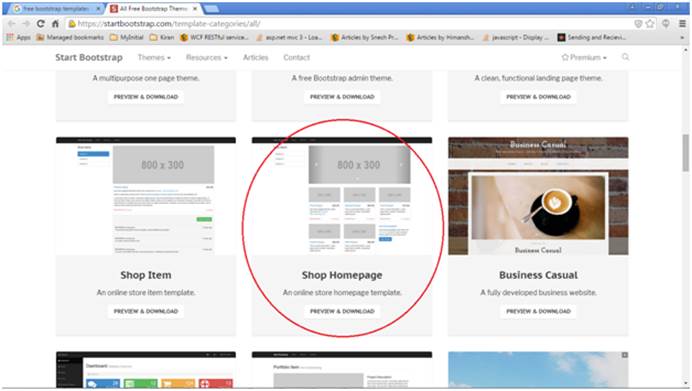
Task: Open the asp.net mvc 3 bookmark
Action: click(x=289, y=38)
